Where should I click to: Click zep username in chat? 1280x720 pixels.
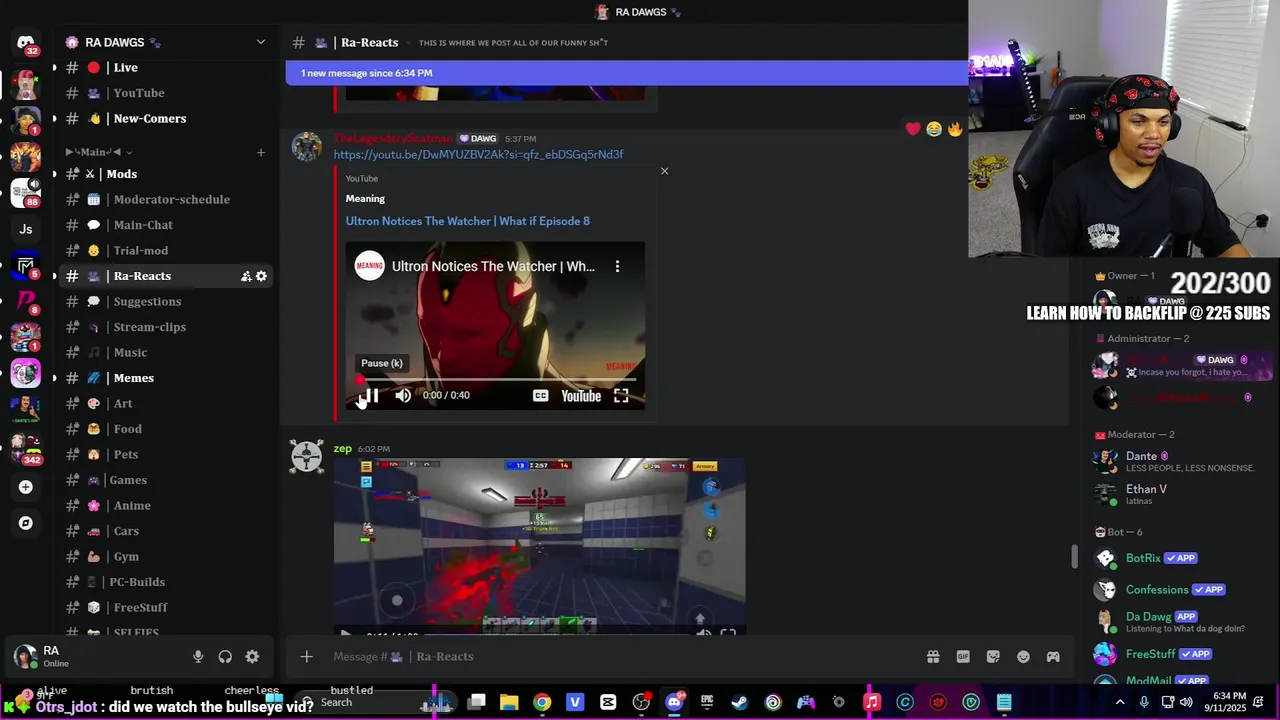click(342, 449)
